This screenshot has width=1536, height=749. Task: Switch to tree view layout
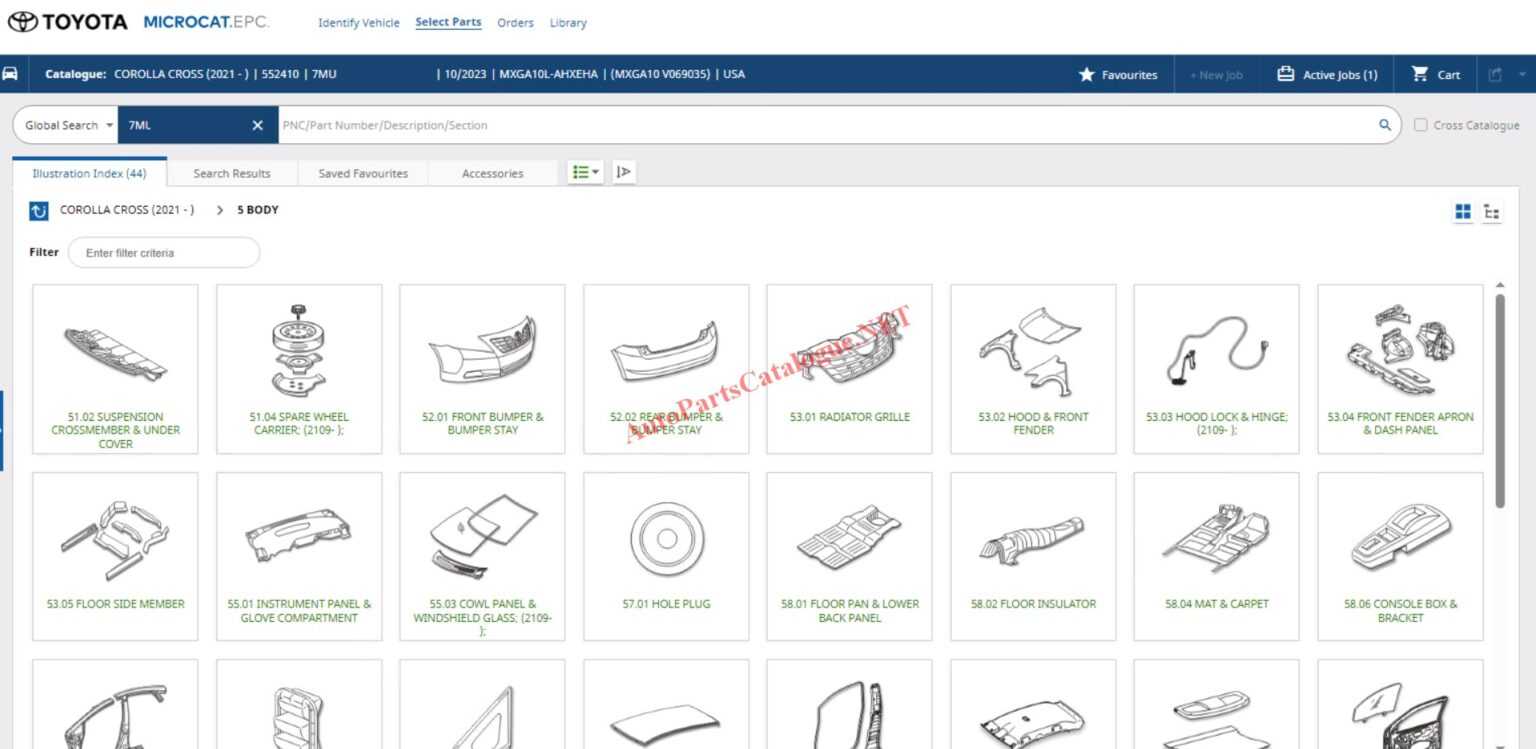[x=1493, y=211]
